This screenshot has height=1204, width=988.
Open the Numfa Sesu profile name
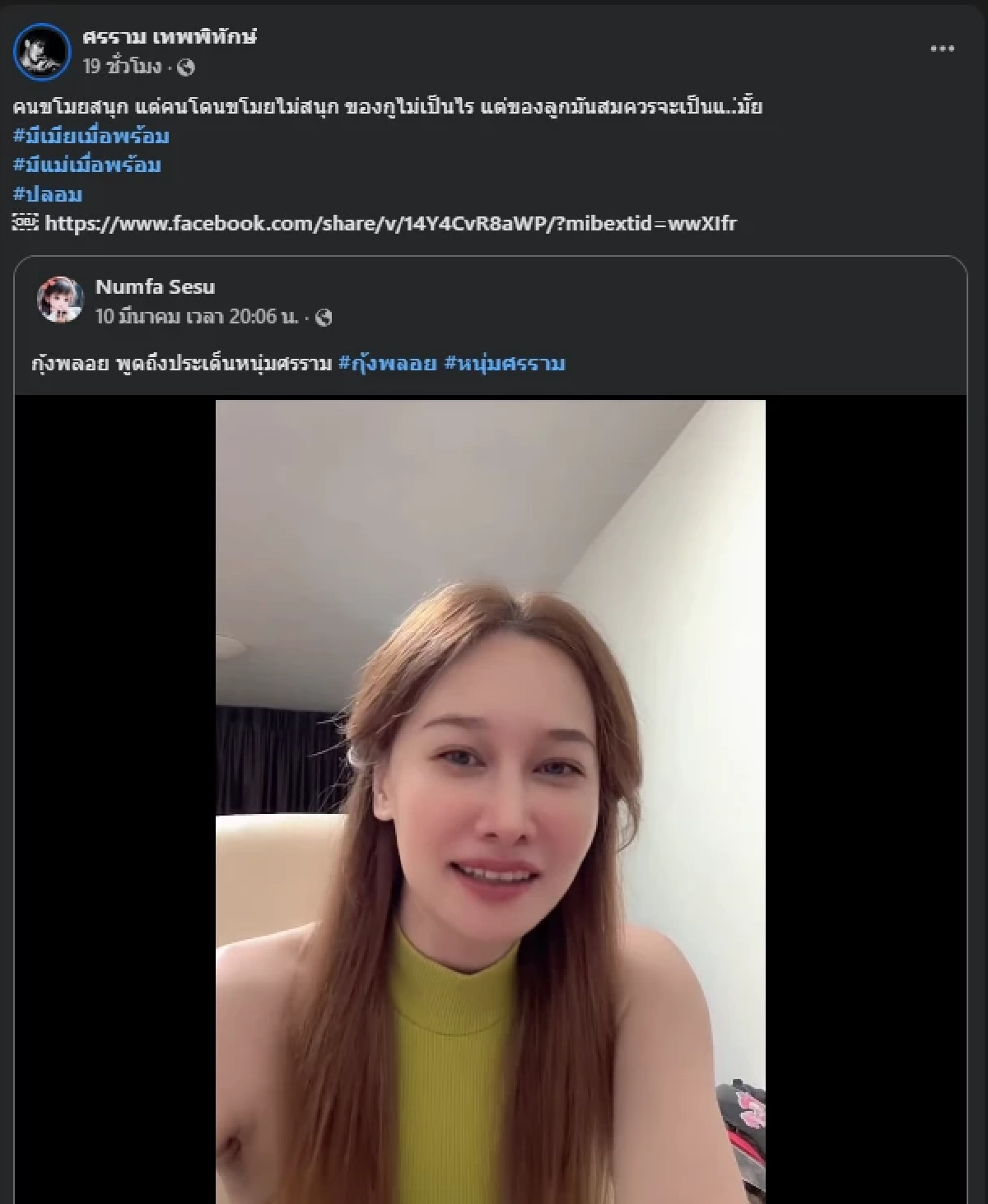point(155,286)
